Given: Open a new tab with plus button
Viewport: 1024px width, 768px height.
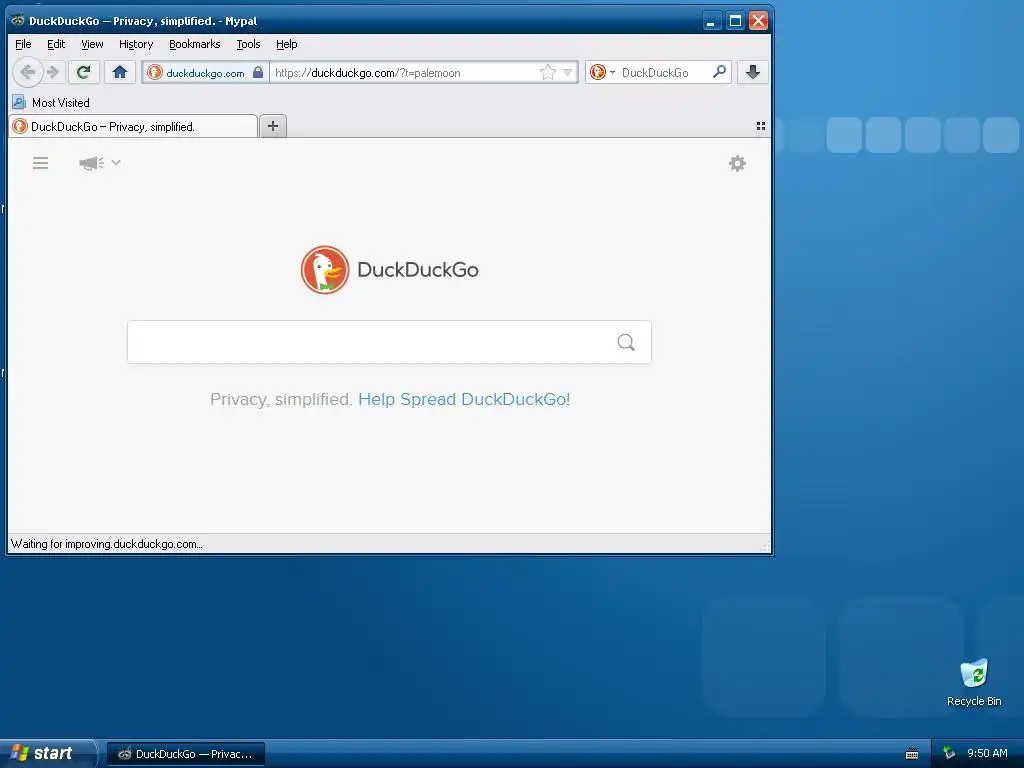Looking at the screenshot, I should point(273,126).
